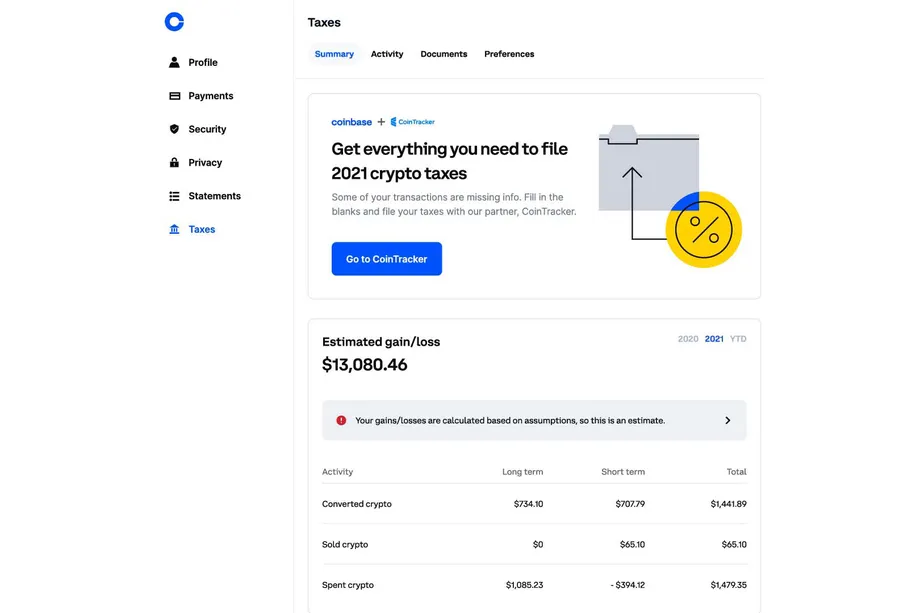Switch to the Activity tab
920x613 pixels.
387,54
